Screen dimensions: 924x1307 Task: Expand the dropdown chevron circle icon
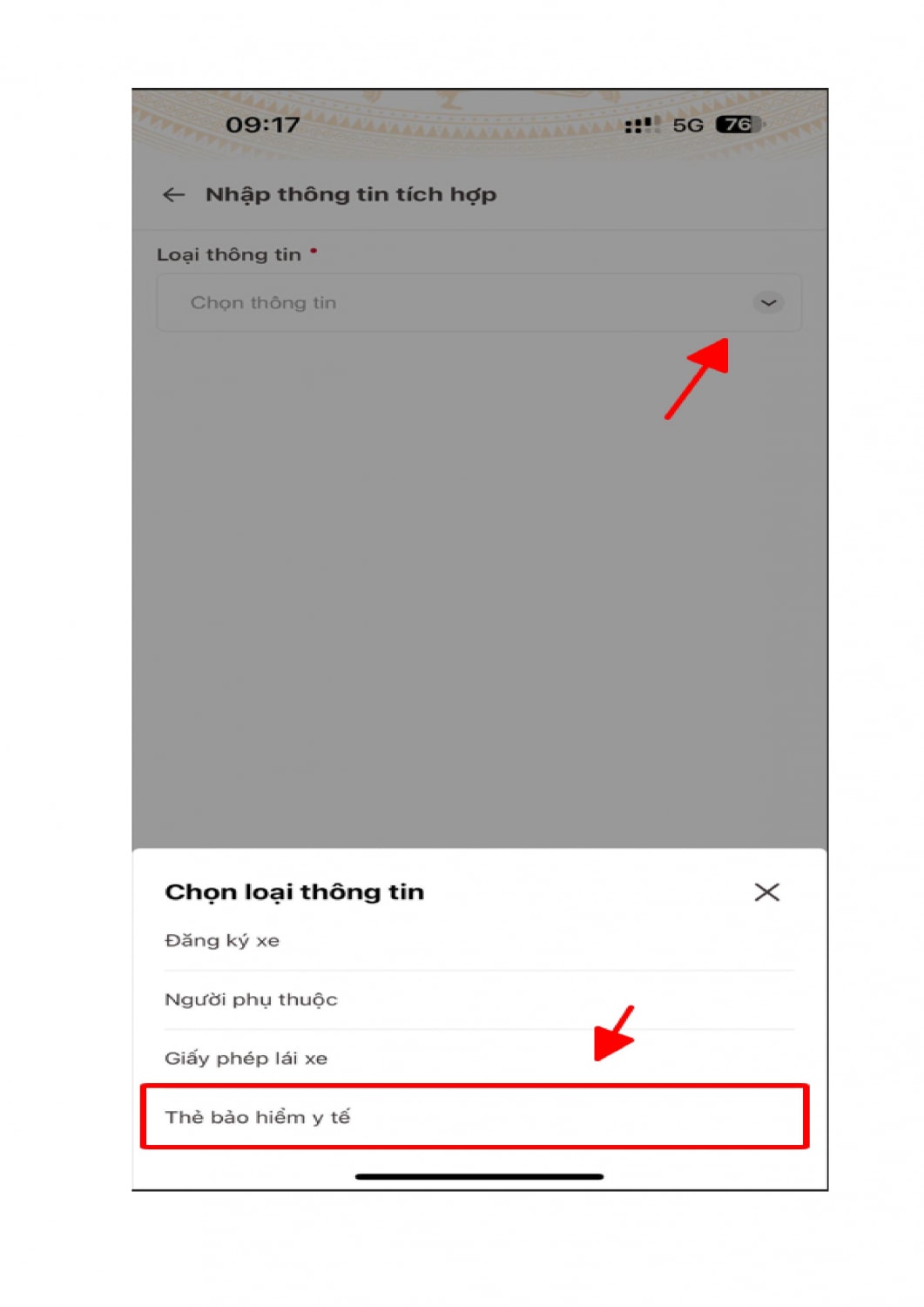(x=768, y=303)
